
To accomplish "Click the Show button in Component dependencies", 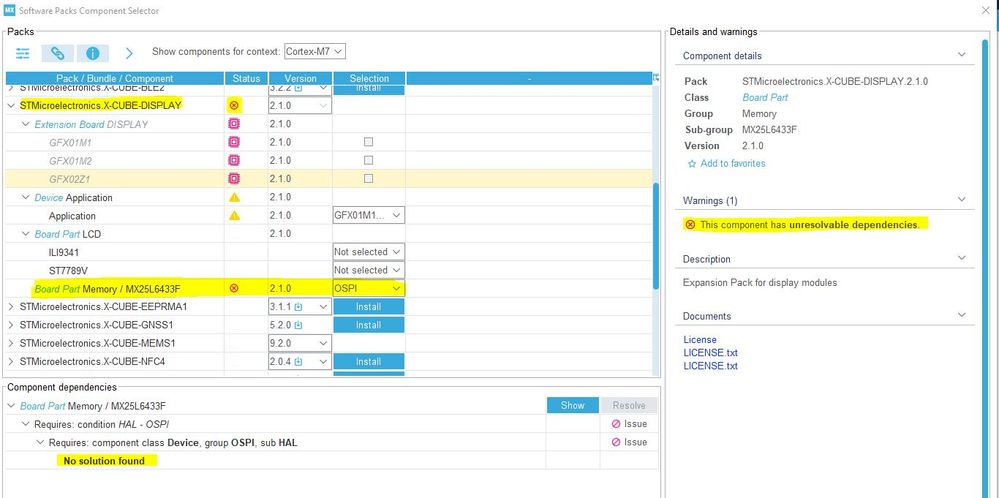I will pyautogui.click(x=572, y=406).
